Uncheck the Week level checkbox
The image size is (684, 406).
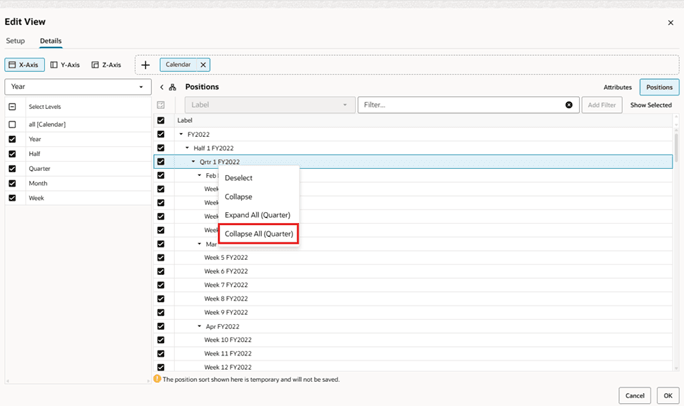pos(12,198)
